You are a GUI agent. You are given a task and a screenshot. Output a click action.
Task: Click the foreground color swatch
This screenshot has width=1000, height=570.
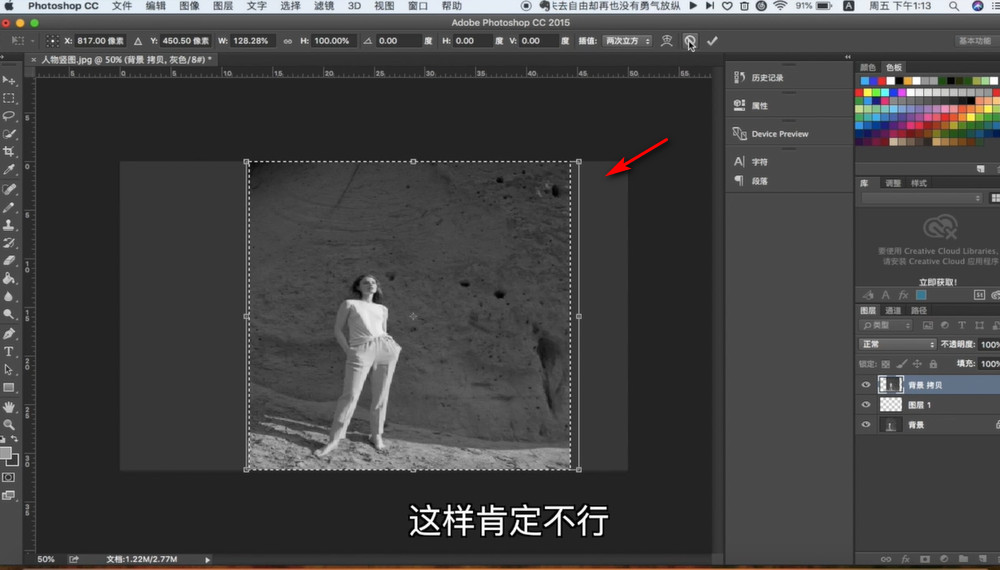click(6, 453)
